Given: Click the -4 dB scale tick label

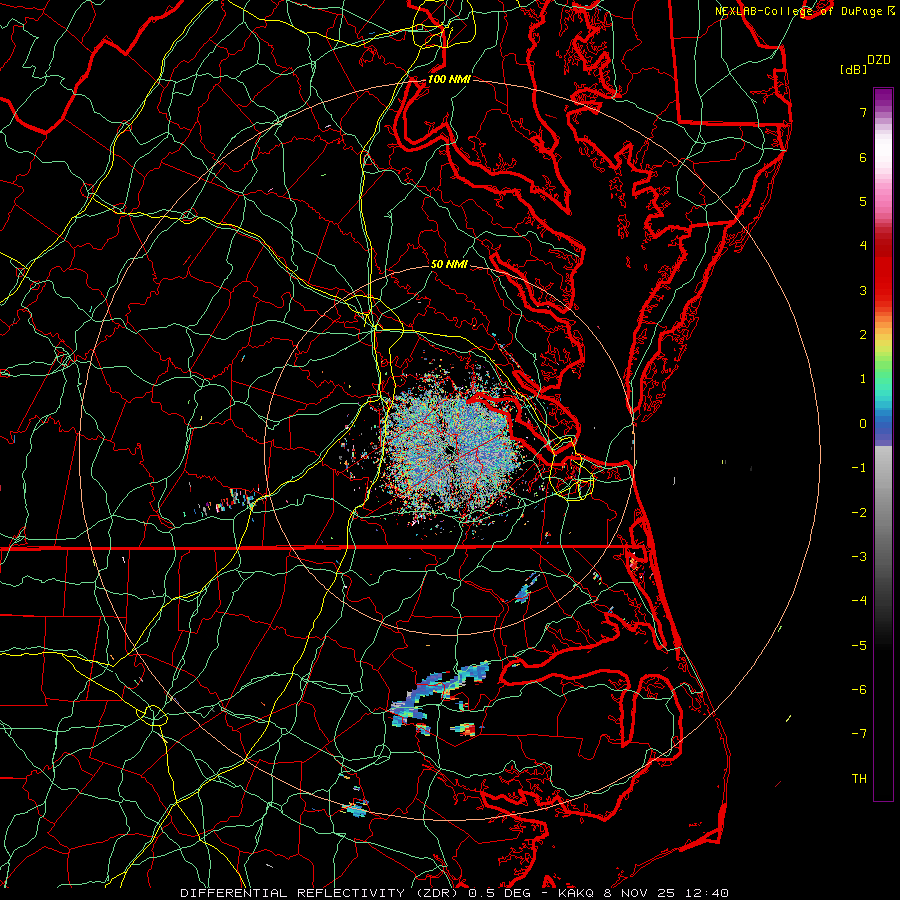Looking at the screenshot, I should pos(859,601).
